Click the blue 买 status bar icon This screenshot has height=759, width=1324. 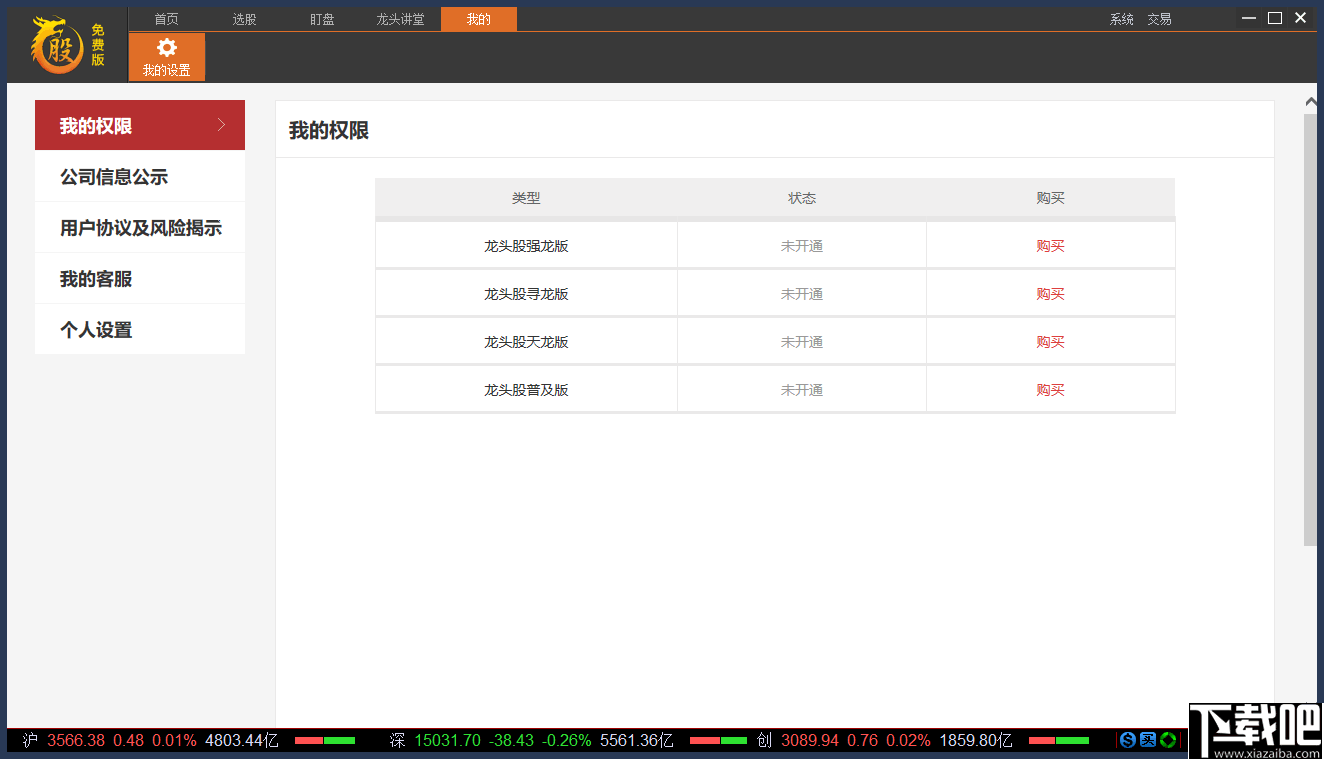click(x=1148, y=740)
